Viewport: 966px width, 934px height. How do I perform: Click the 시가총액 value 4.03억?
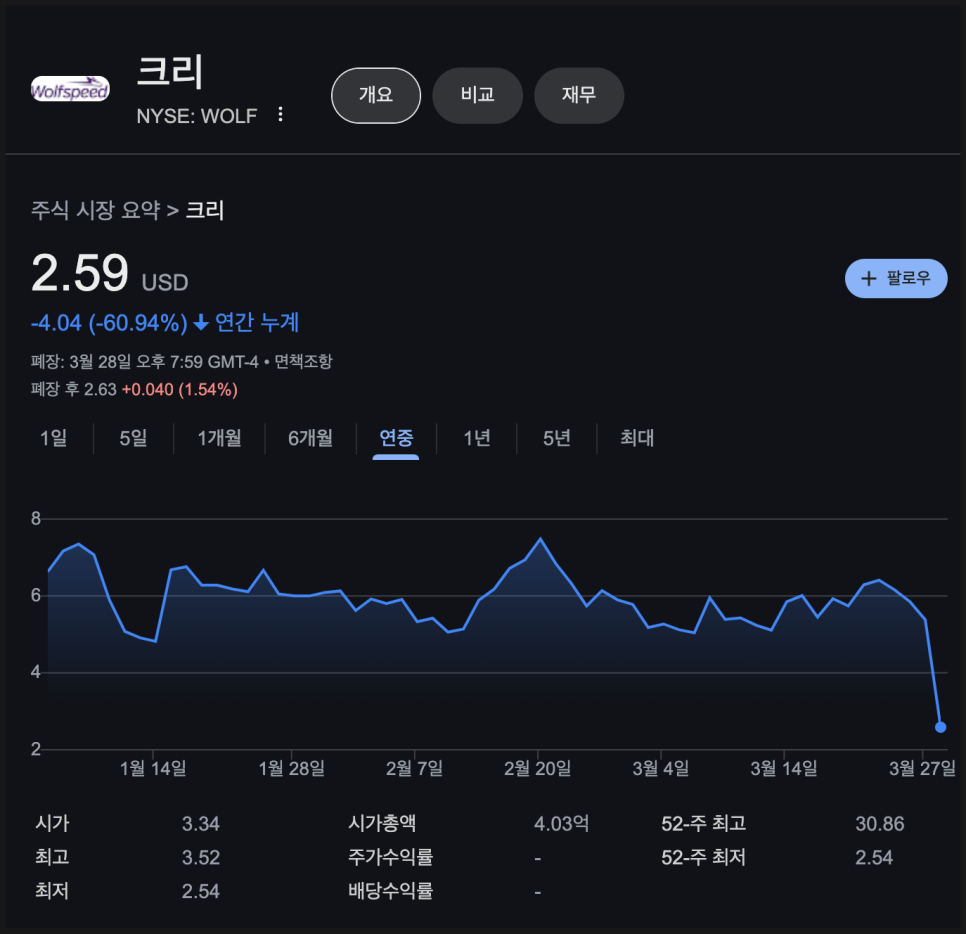tap(561, 824)
